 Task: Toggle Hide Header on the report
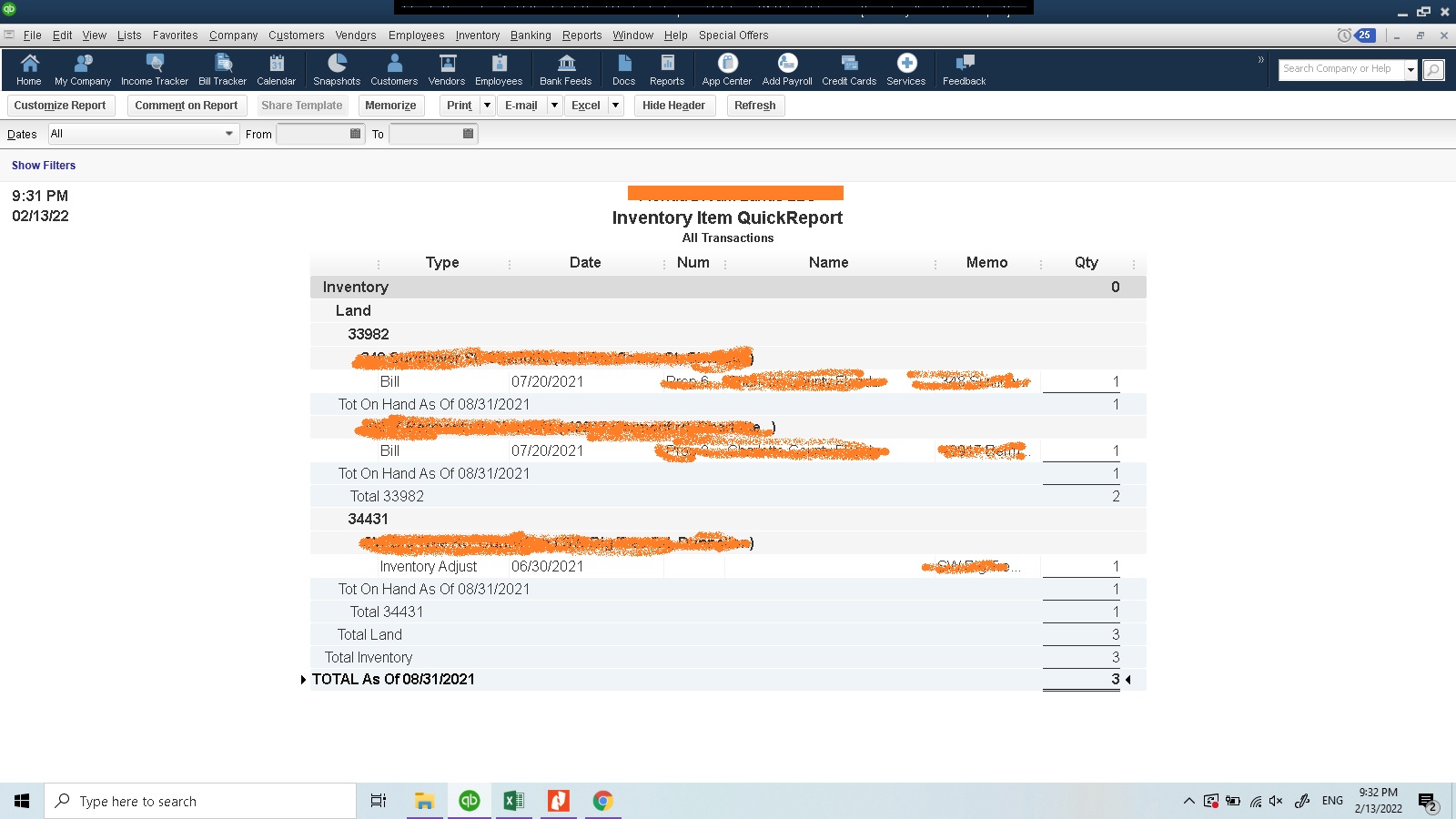[x=673, y=106]
